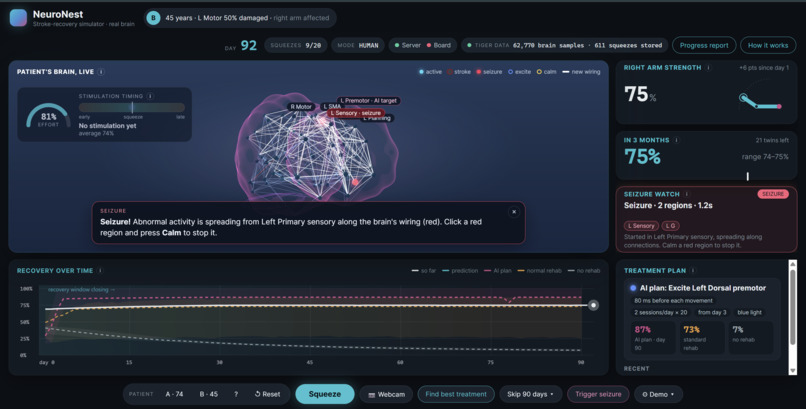Toggle the no rehab line legend
The width and height of the screenshot is (806, 409).
[583, 271]
